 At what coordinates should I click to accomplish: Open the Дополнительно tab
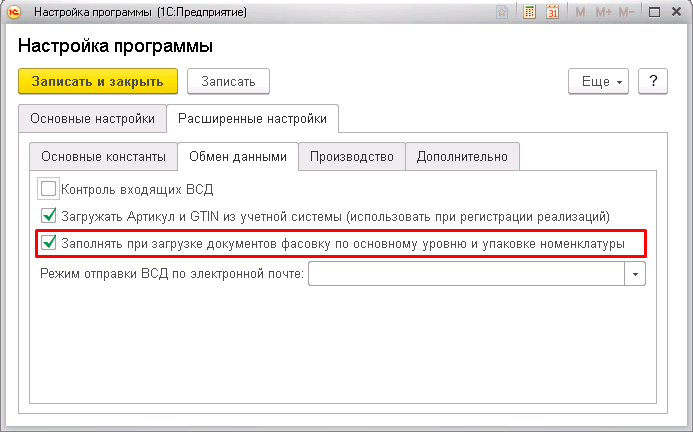[462, 157]
